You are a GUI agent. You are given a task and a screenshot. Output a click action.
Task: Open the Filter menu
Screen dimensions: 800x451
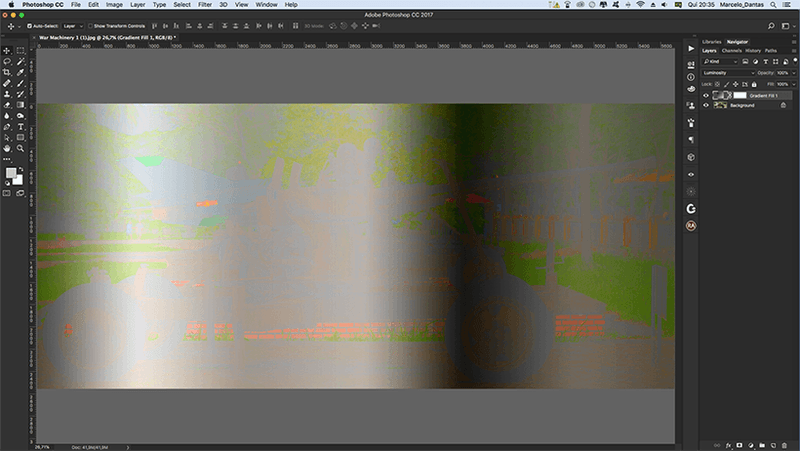pyautogui.click(x=205, y=5)
